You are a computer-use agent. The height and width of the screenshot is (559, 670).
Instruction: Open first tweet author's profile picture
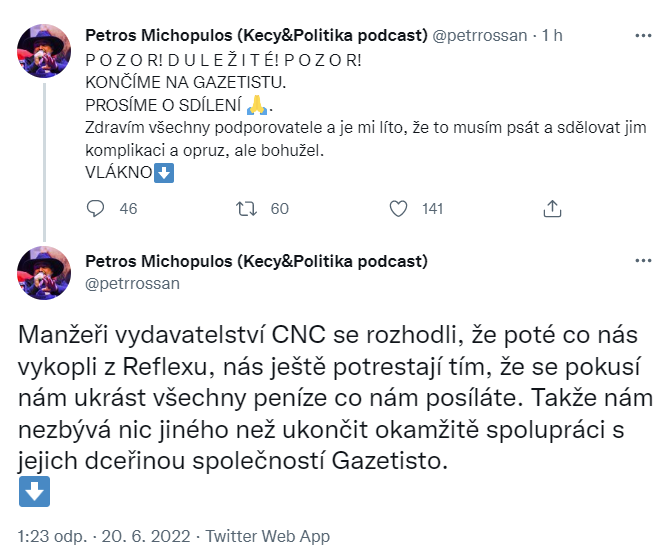[45, 52]
